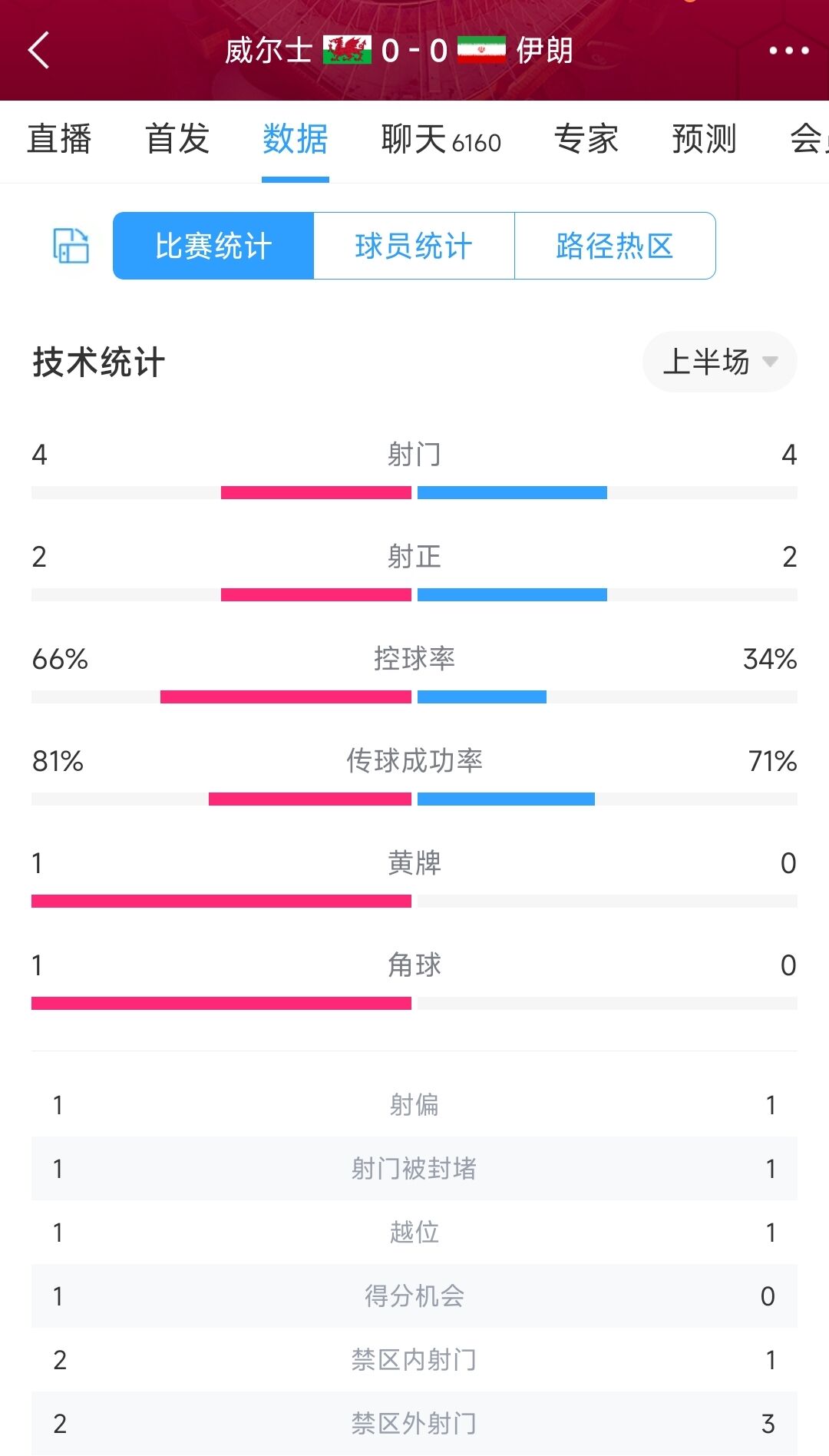Tap the 0 - 0 match score
Image resolution: width=829 pixels, height=1456 pixels.
coord(414,51)
